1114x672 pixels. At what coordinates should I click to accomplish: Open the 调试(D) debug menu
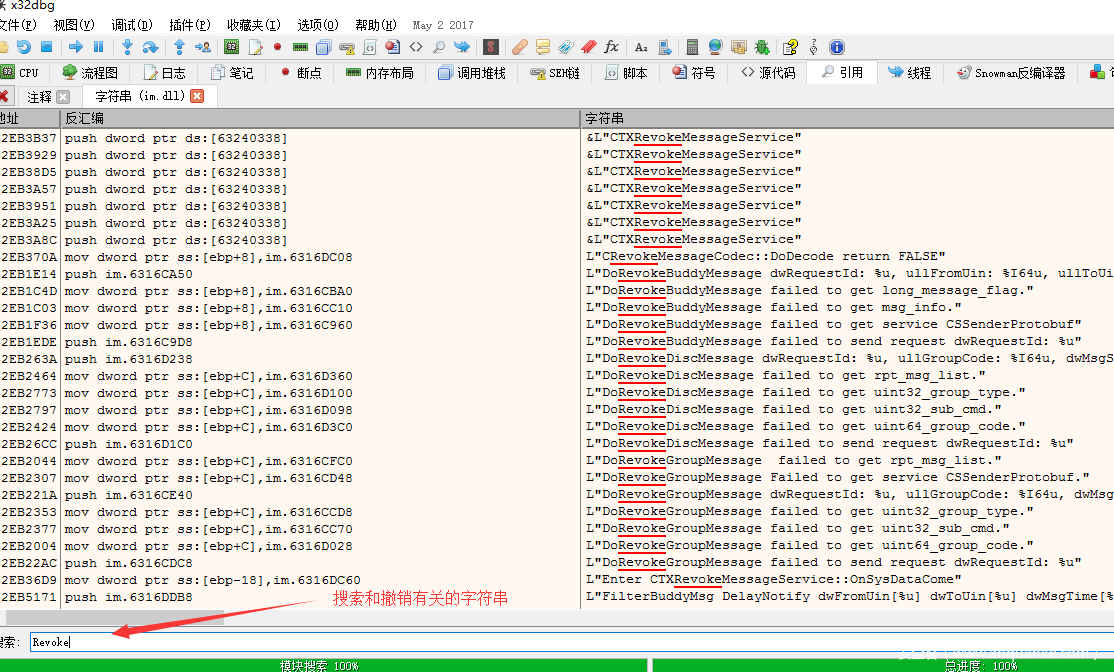132,25
